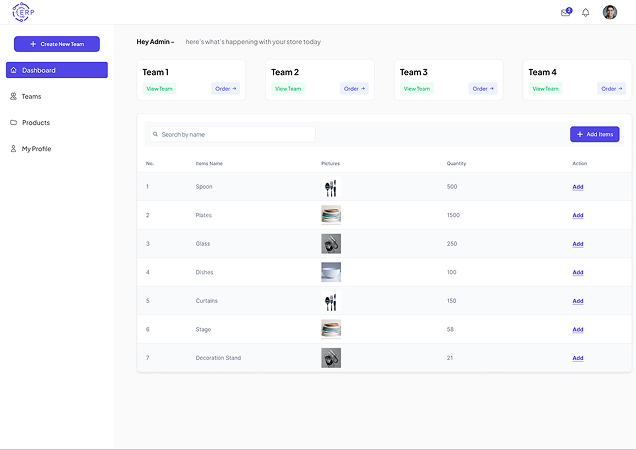Click the ERP logo icon
The image size is (636, 450).
point(22,12)
